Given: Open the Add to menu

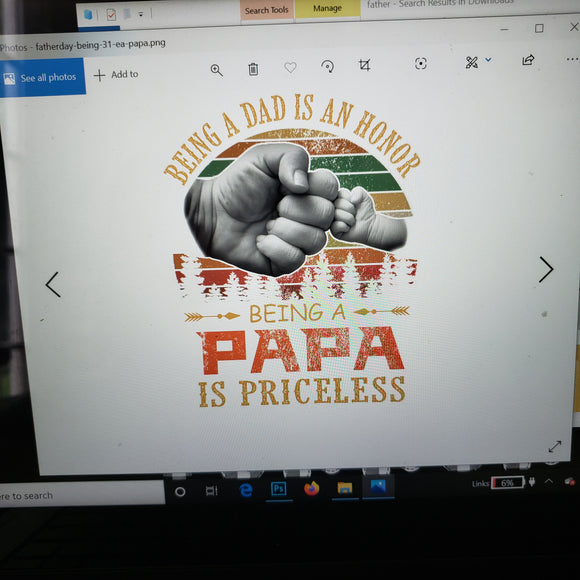Looking at the screenshot, I should click(x=116, y=75).
